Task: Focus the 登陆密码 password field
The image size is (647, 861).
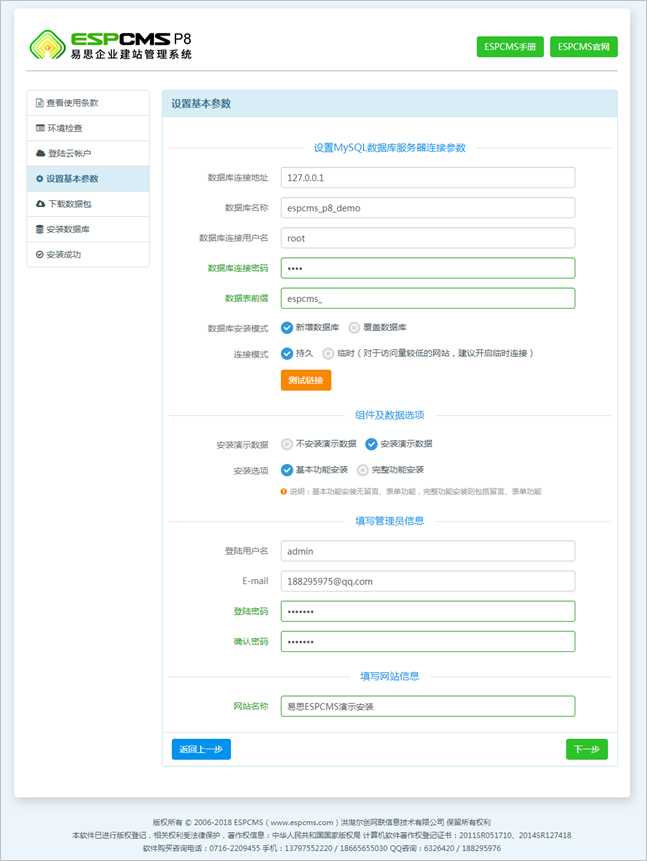Action: (x=428, y=612)
